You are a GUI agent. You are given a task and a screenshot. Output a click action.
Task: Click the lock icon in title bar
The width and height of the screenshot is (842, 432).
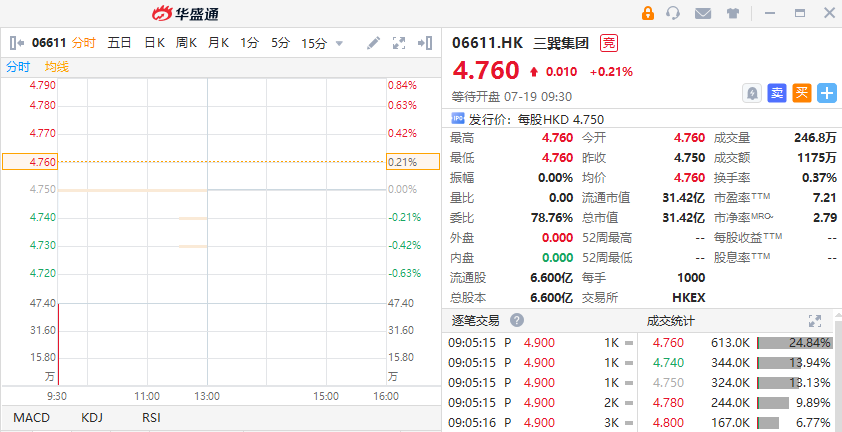[x=647, y=13]
